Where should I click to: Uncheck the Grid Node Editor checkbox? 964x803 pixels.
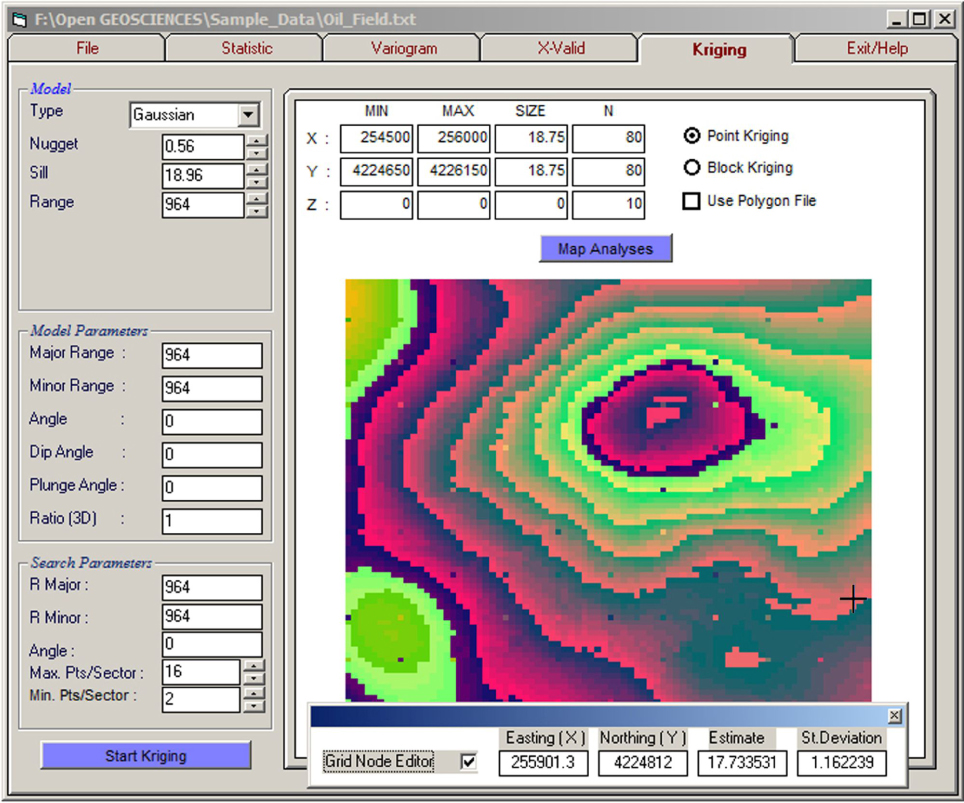pos(468,762)
